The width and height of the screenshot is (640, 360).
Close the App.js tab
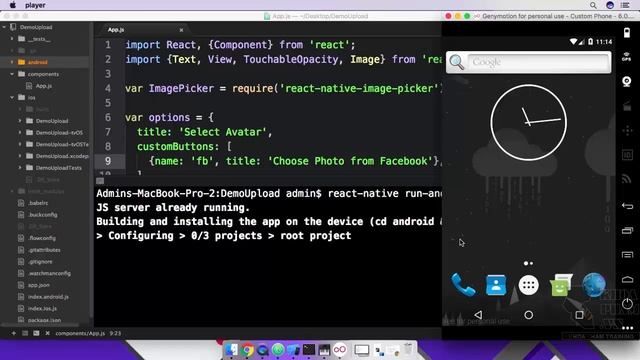point(181,30)
